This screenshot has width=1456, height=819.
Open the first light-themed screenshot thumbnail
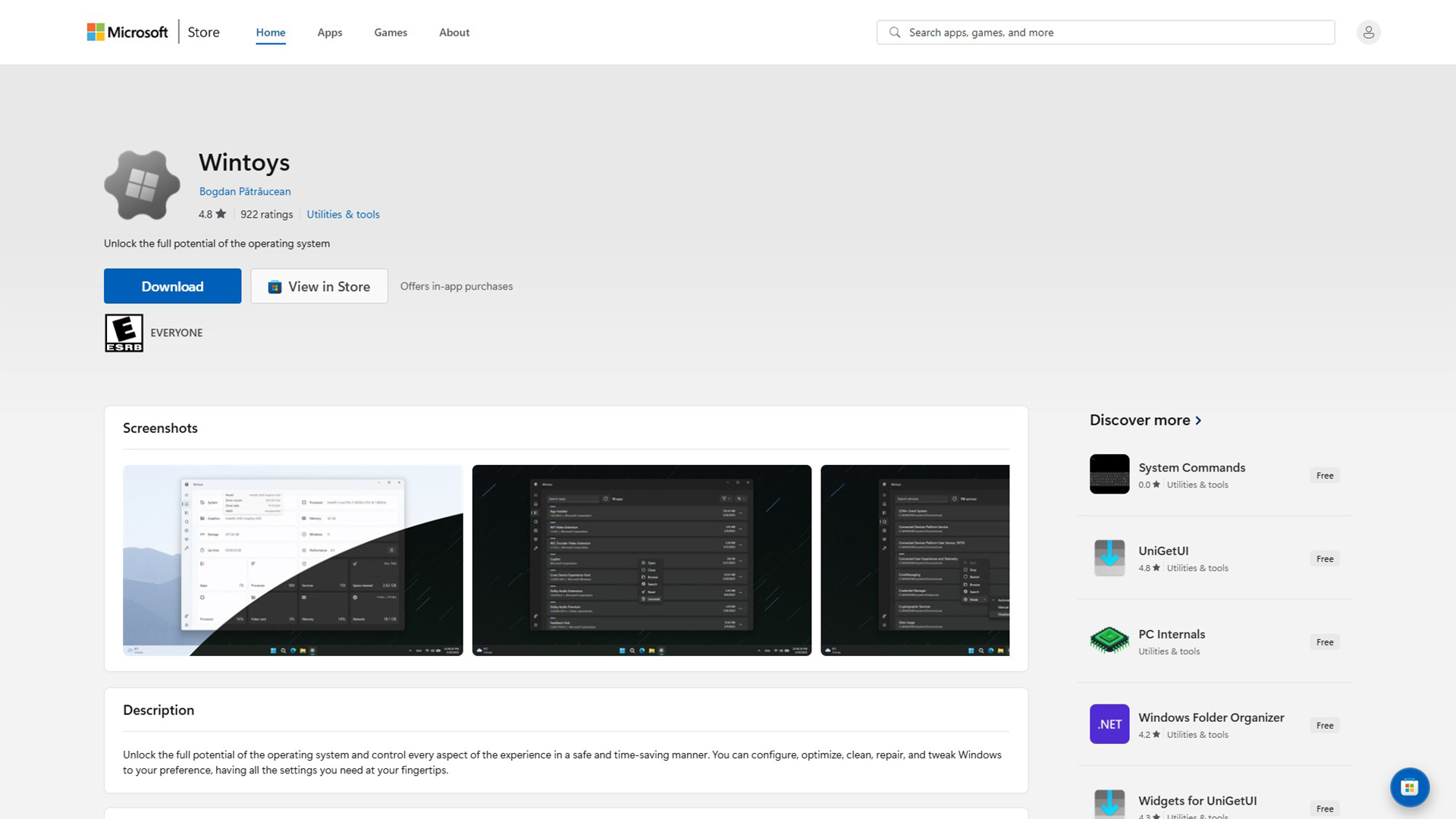(x=293, y=560)
